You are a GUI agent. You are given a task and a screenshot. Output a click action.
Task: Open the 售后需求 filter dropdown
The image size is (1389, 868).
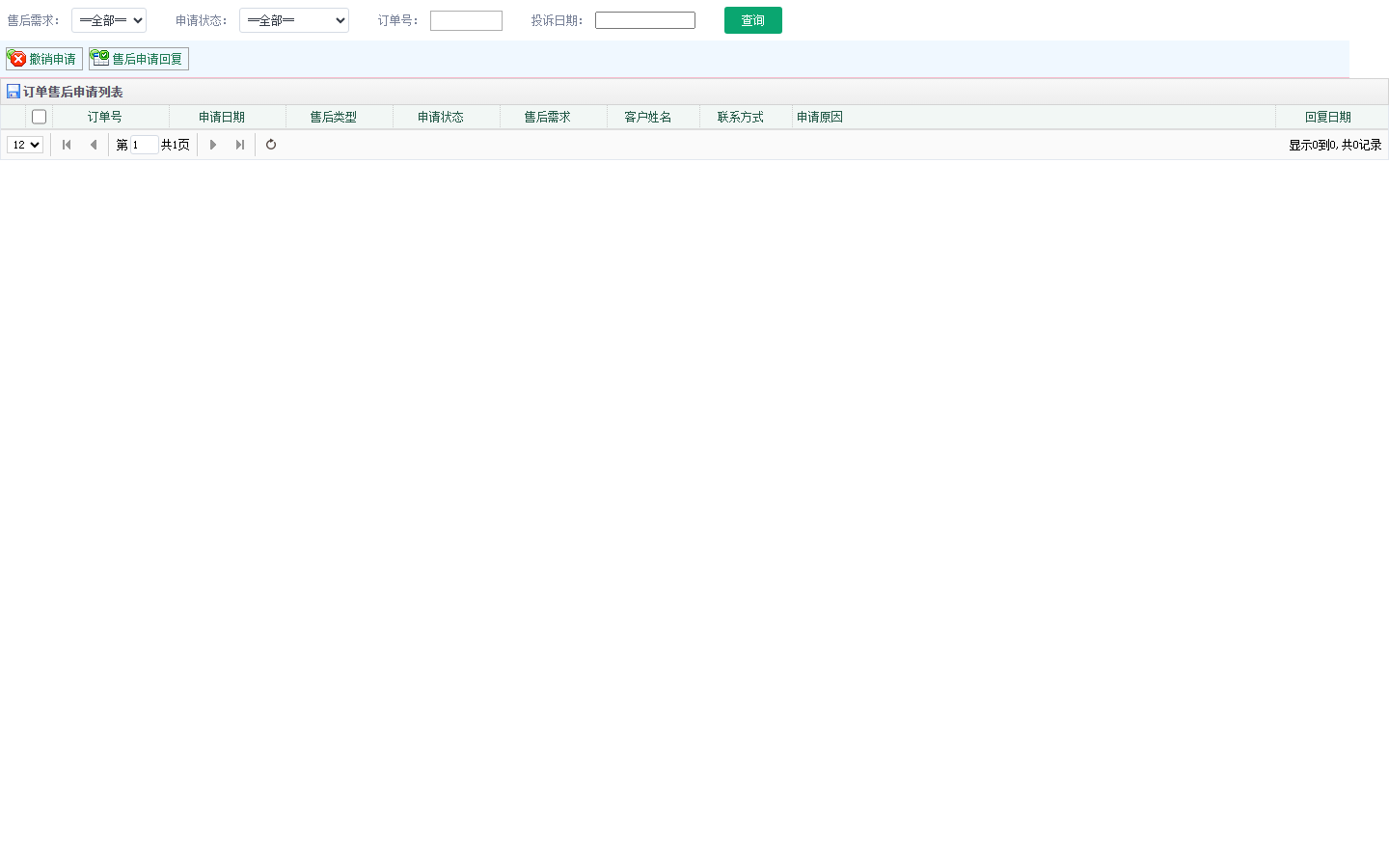pyautogui.click(x=109, y=20)
